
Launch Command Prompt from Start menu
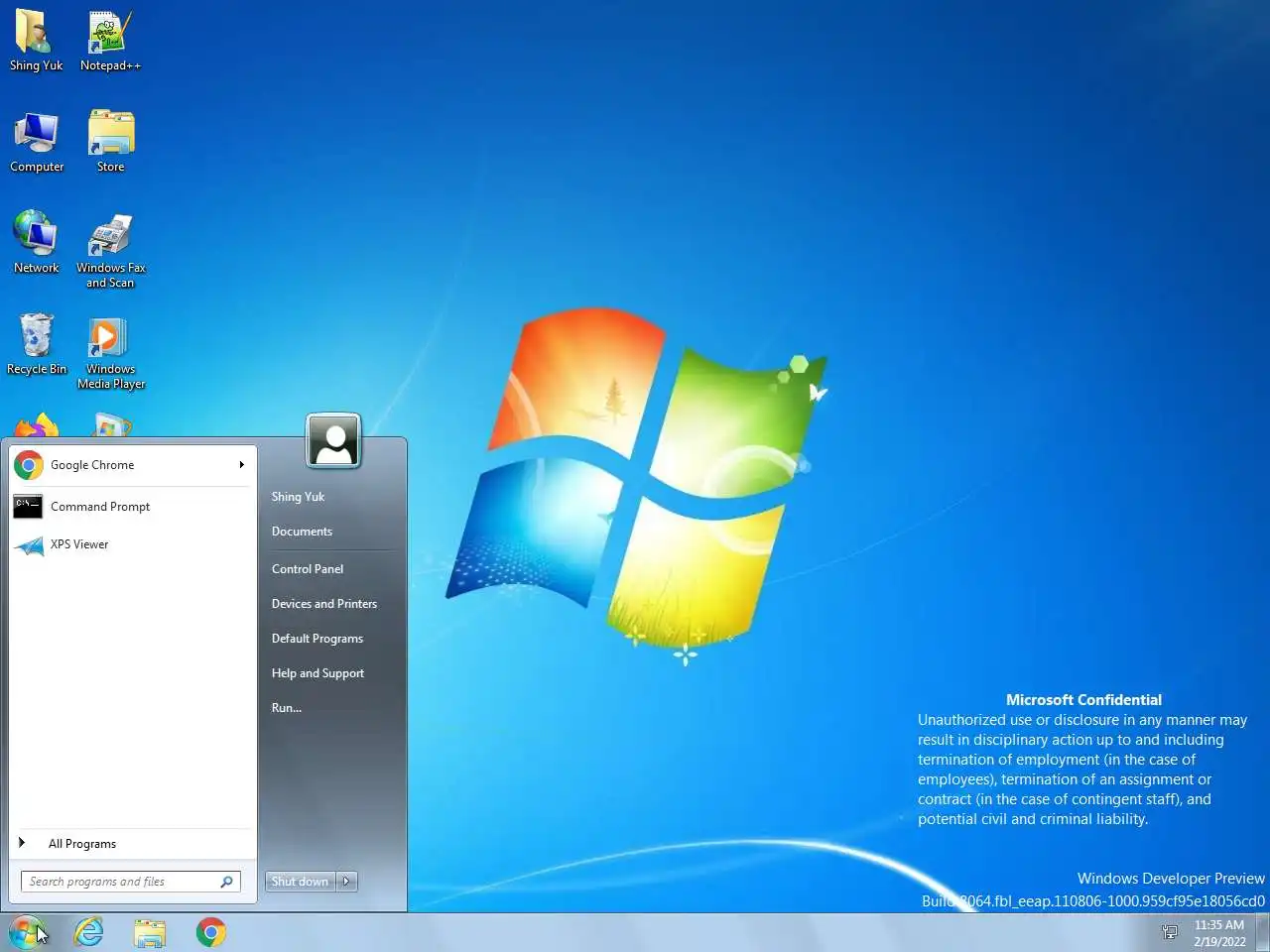(132, 507)
